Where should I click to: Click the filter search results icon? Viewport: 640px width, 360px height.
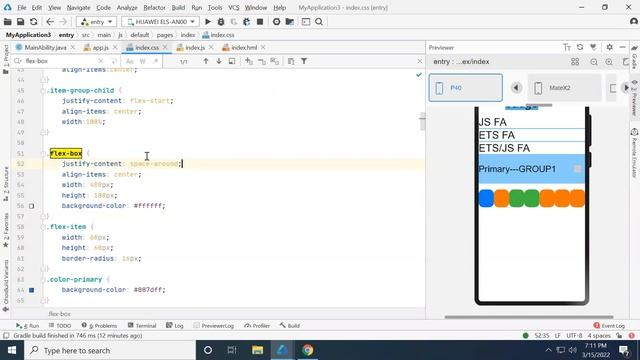[304, 61]
